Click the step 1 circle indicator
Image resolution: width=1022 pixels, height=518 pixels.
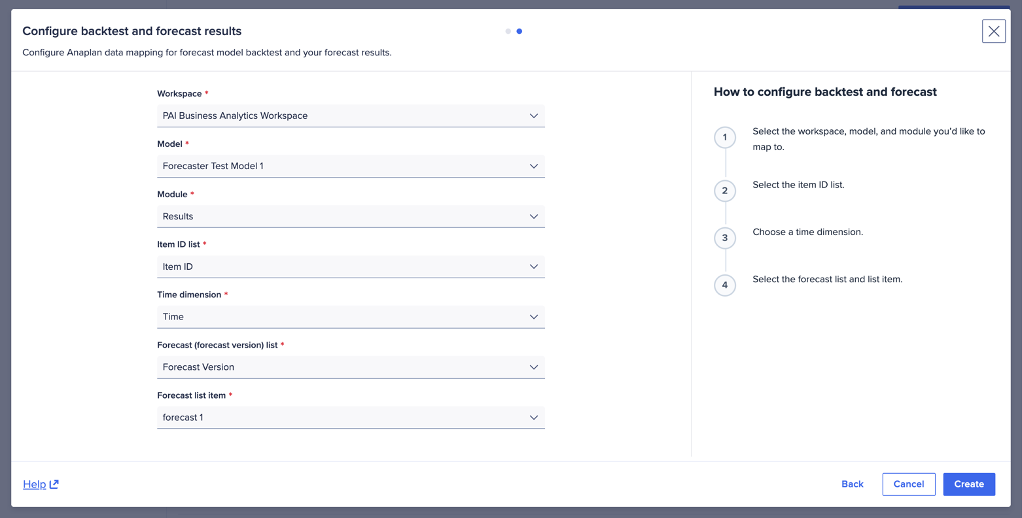pos(724,137)
